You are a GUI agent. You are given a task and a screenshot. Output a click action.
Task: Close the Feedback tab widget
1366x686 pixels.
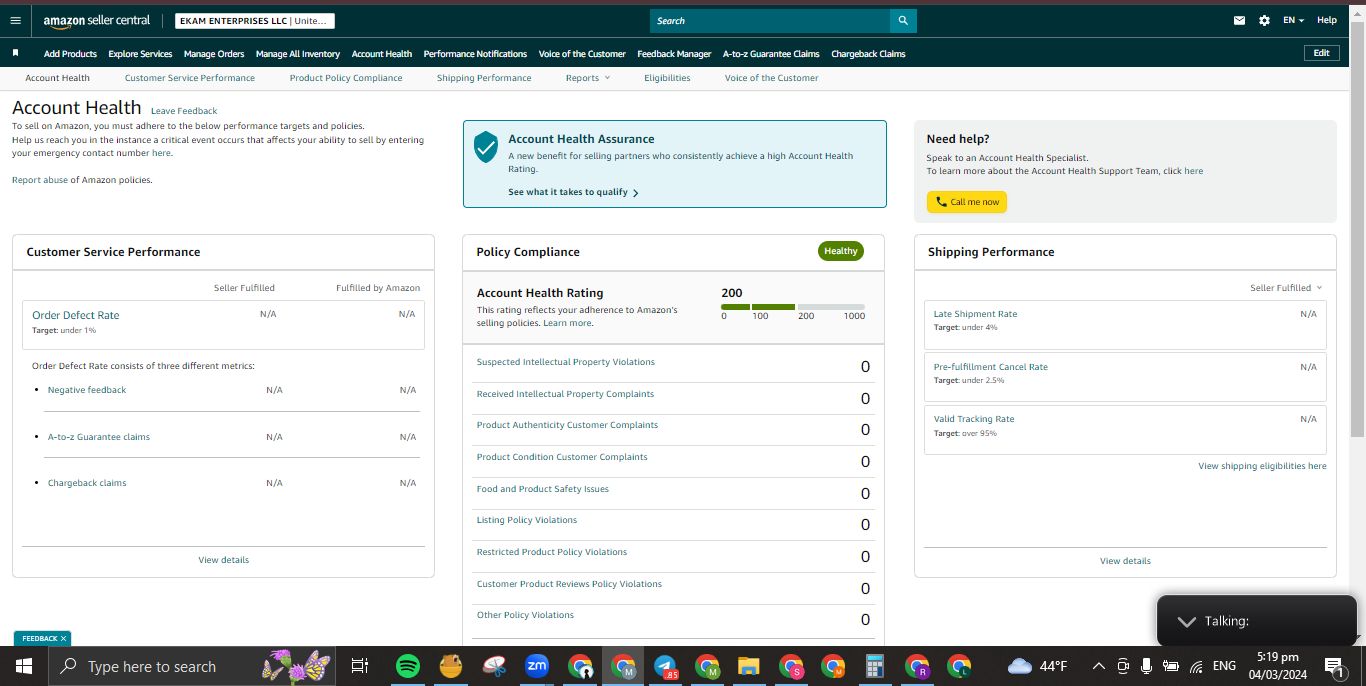63,638
